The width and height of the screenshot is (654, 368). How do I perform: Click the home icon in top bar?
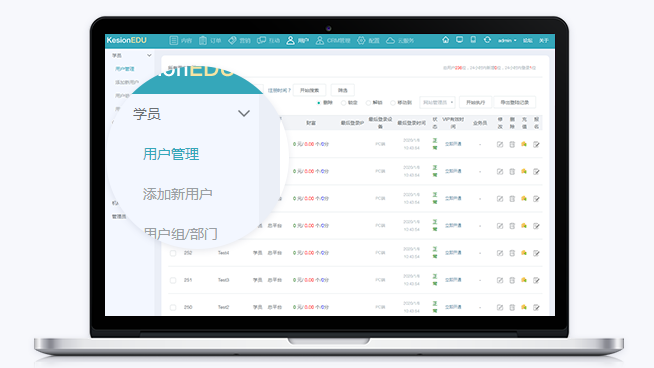point(445,40)
